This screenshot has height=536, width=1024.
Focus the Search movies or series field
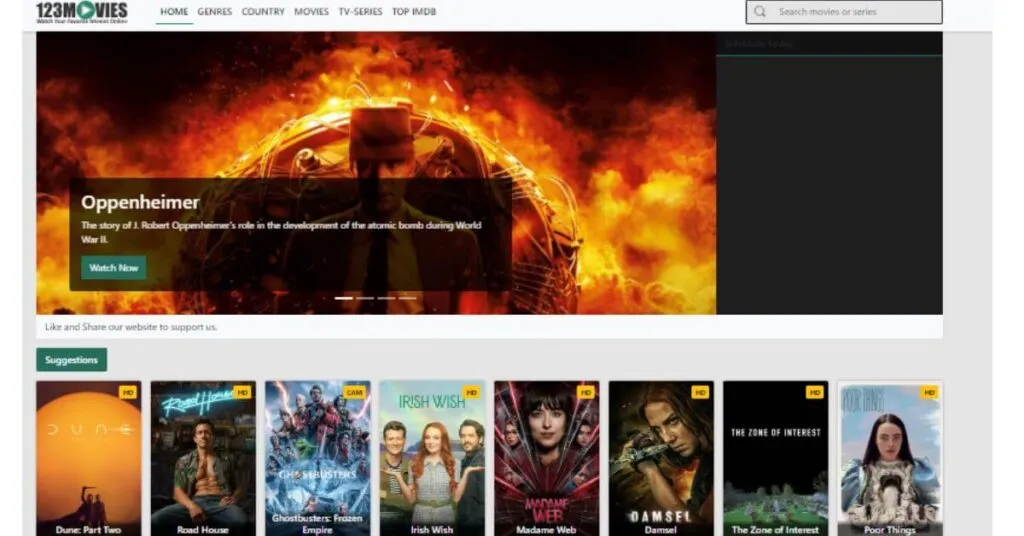[x=844, y=12]
